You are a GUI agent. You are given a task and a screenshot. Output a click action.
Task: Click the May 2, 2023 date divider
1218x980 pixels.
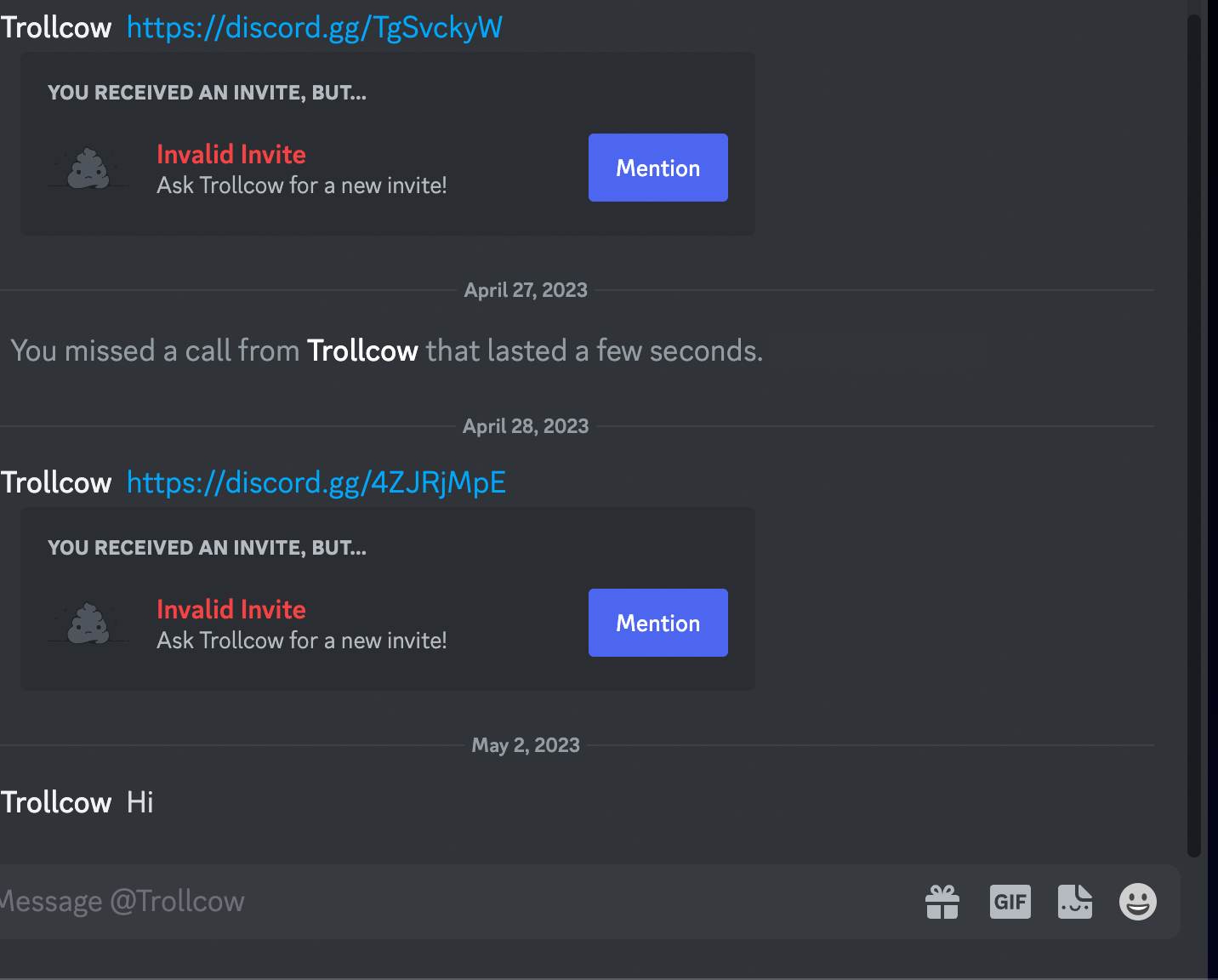(x=526, y=745)
